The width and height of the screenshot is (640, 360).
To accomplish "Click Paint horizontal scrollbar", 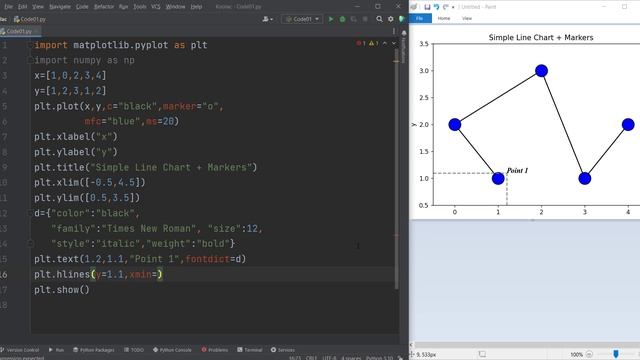I will [527, 345].
